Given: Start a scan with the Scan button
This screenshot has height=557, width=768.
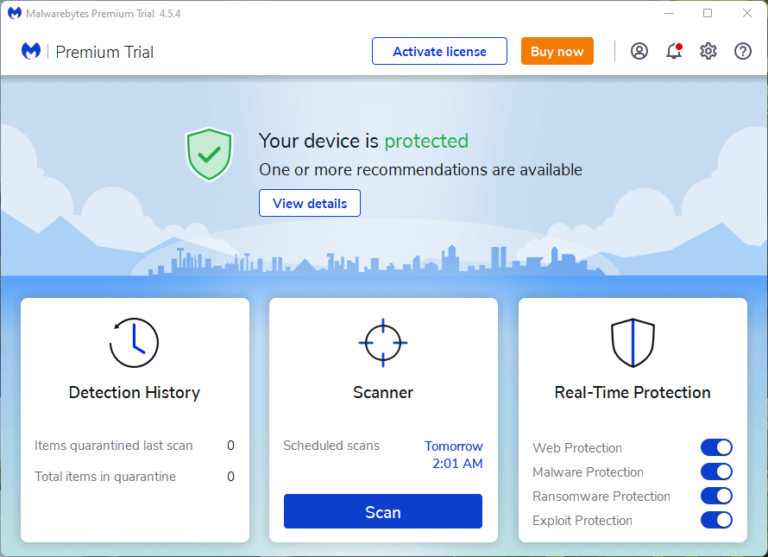Looking at the screenshot, I should (x=383, y=512).
